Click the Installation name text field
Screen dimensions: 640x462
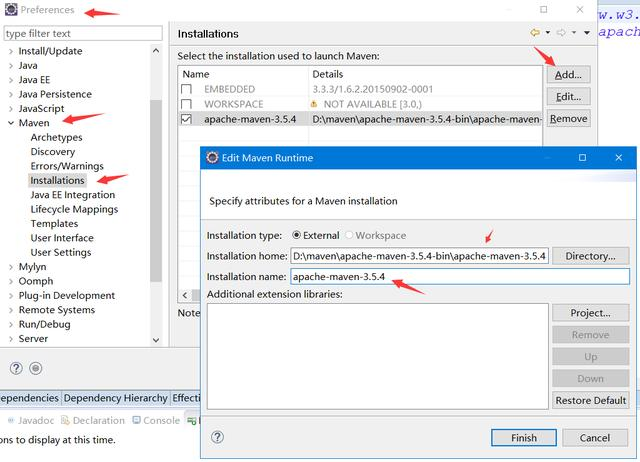(x=460, y=277)
